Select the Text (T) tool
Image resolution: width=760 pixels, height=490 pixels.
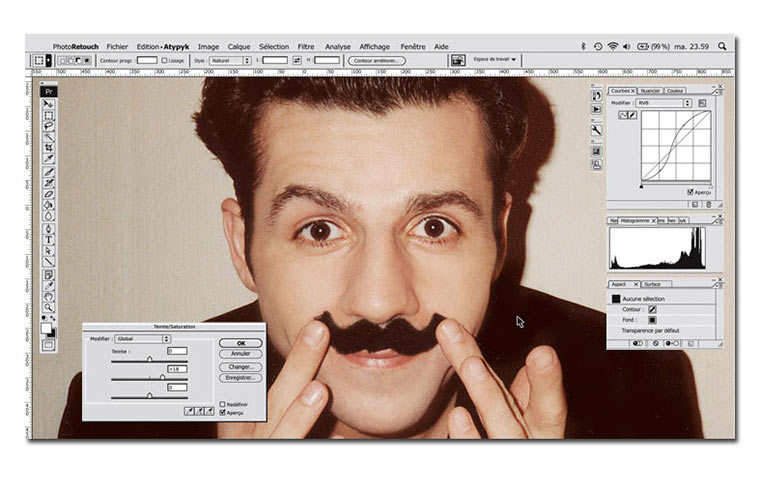48,240
